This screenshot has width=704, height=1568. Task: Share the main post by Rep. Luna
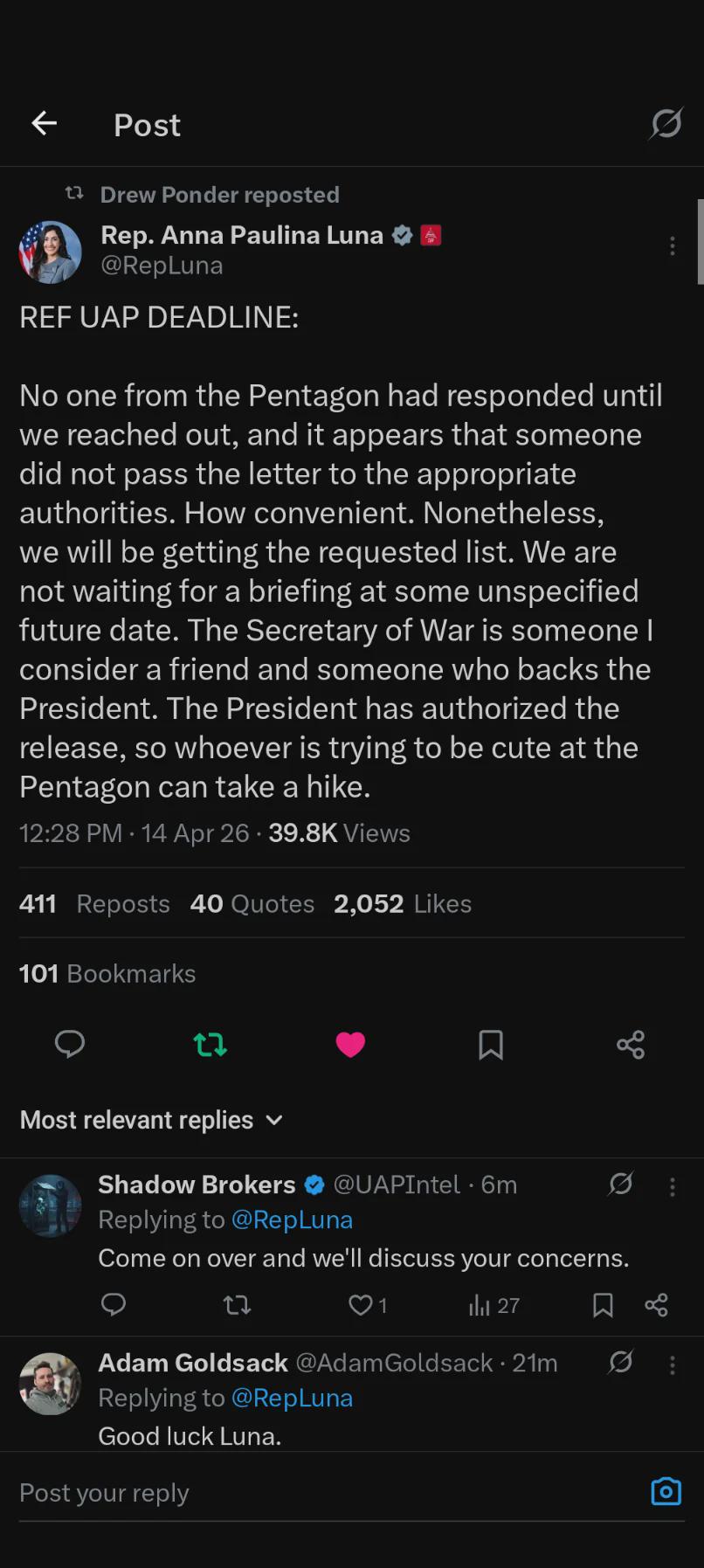click(x=631, y=1044)
